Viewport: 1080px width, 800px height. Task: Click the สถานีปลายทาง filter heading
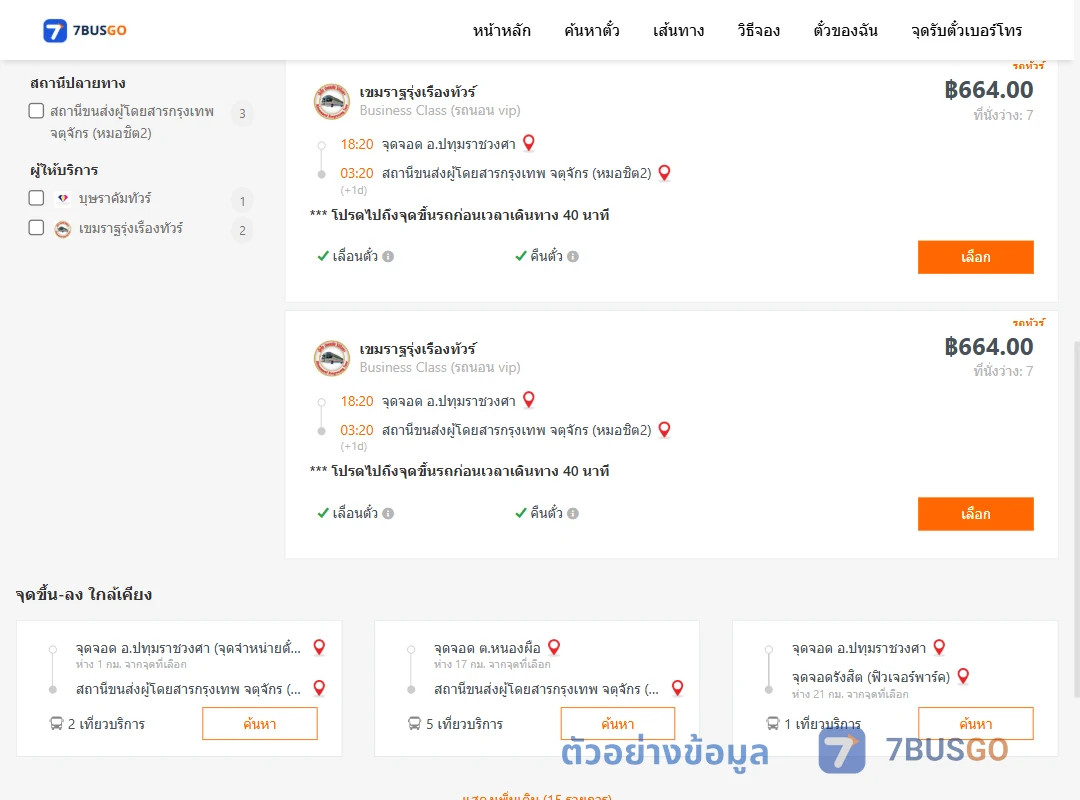point(78,83)
